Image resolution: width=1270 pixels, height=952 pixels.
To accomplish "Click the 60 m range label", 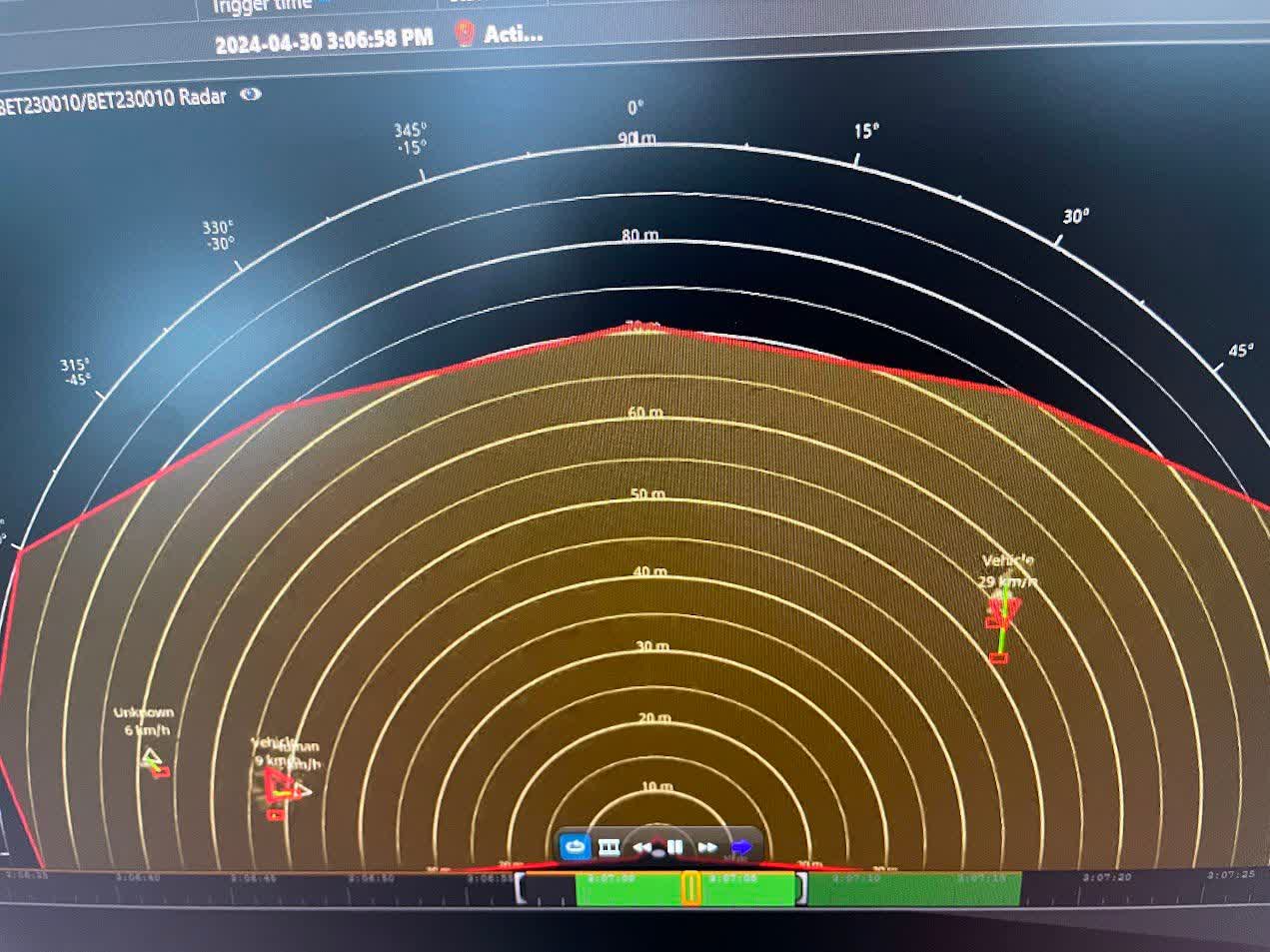I will (644, 413).
